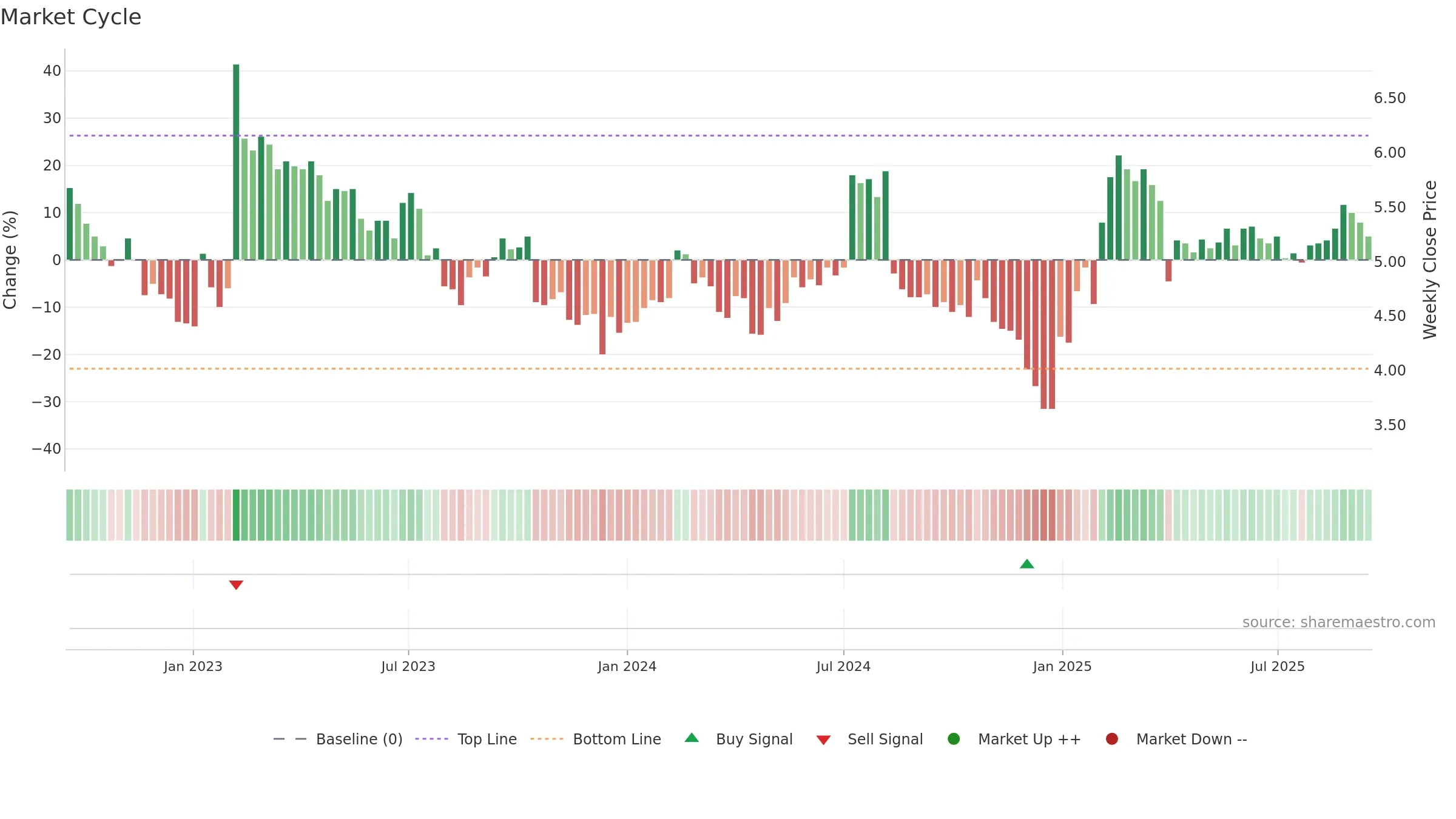The width and height of the screenshot is (1456, 819).
Task: Click the gray dashed Baseline legend sample
Action: 290,739
